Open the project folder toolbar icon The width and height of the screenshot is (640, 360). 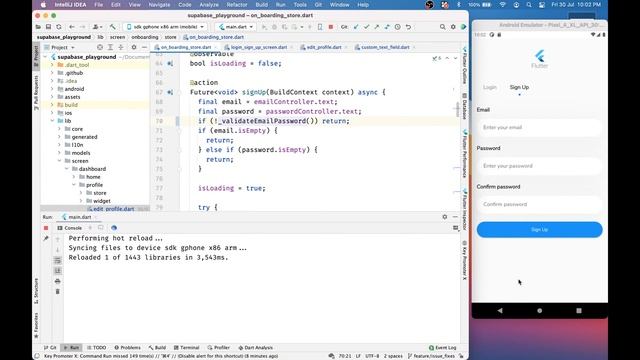click(38, 27)
